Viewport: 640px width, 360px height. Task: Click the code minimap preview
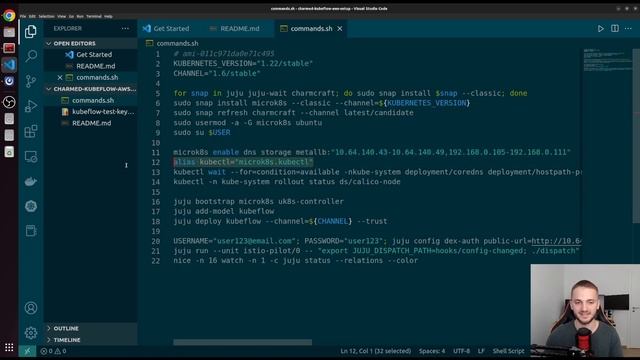[607, 60]
